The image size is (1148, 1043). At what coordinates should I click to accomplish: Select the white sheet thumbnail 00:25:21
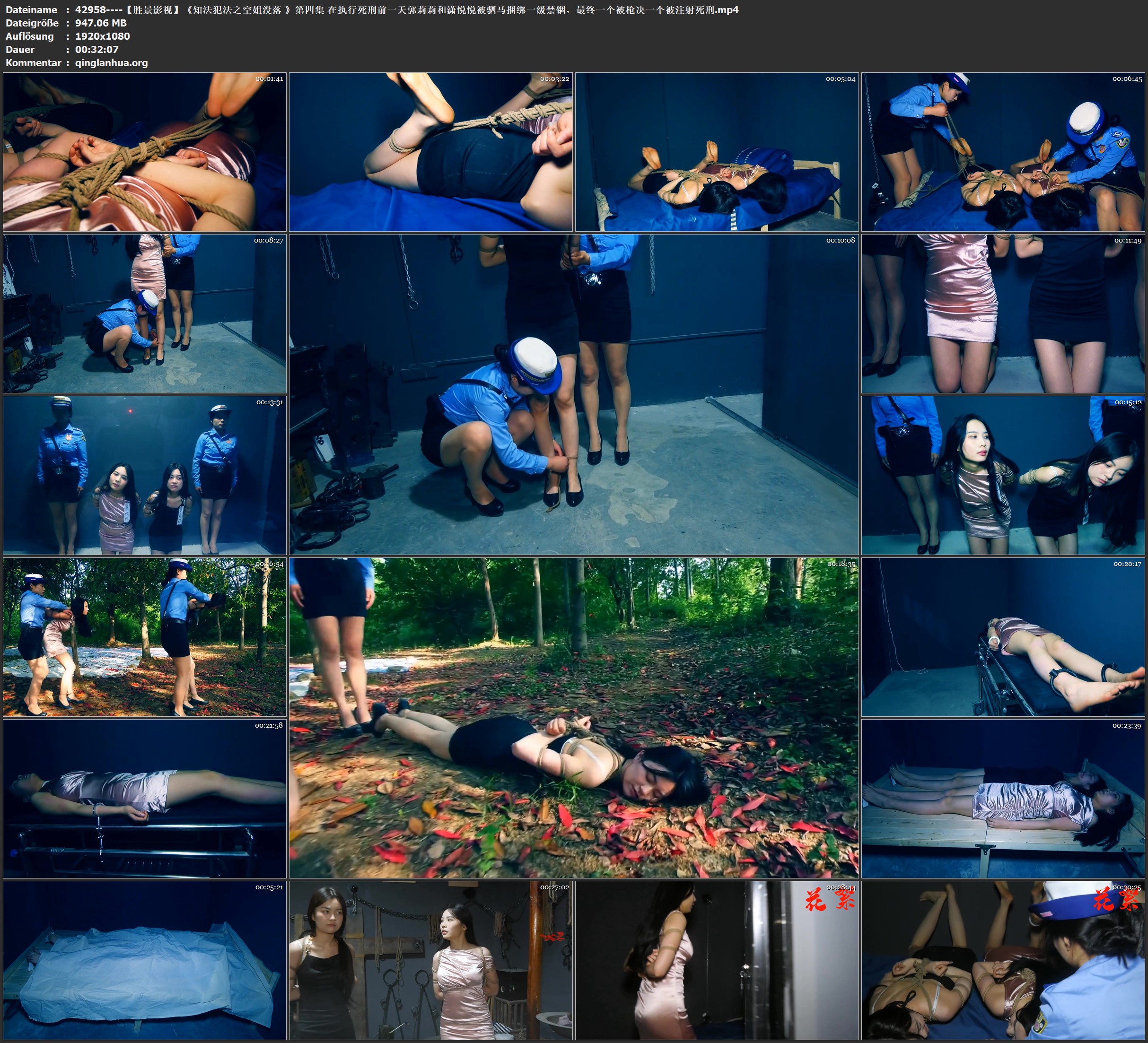click(145, 960)
